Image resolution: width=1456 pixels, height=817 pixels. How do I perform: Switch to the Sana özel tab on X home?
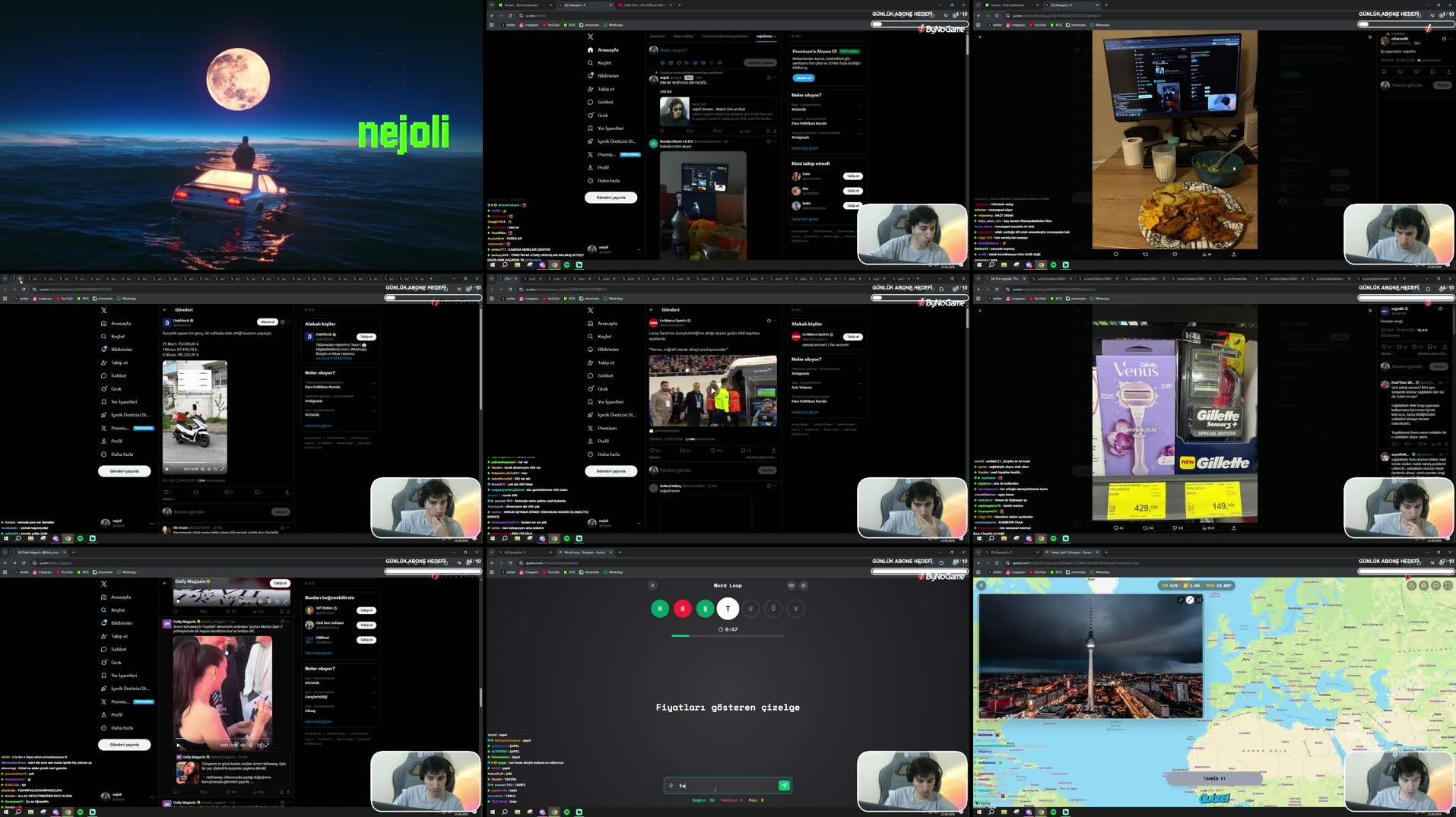[657, 36]
